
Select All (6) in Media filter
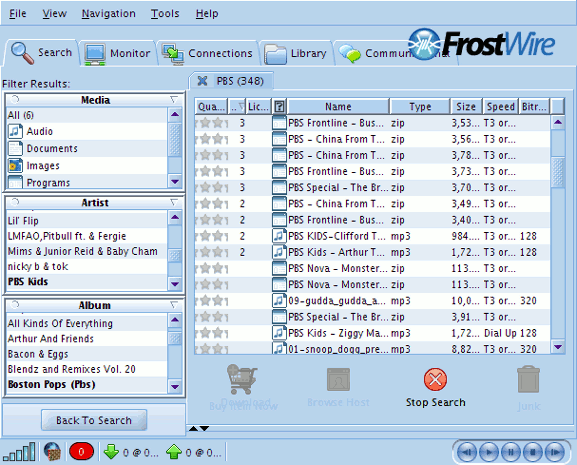coord(87,115)
